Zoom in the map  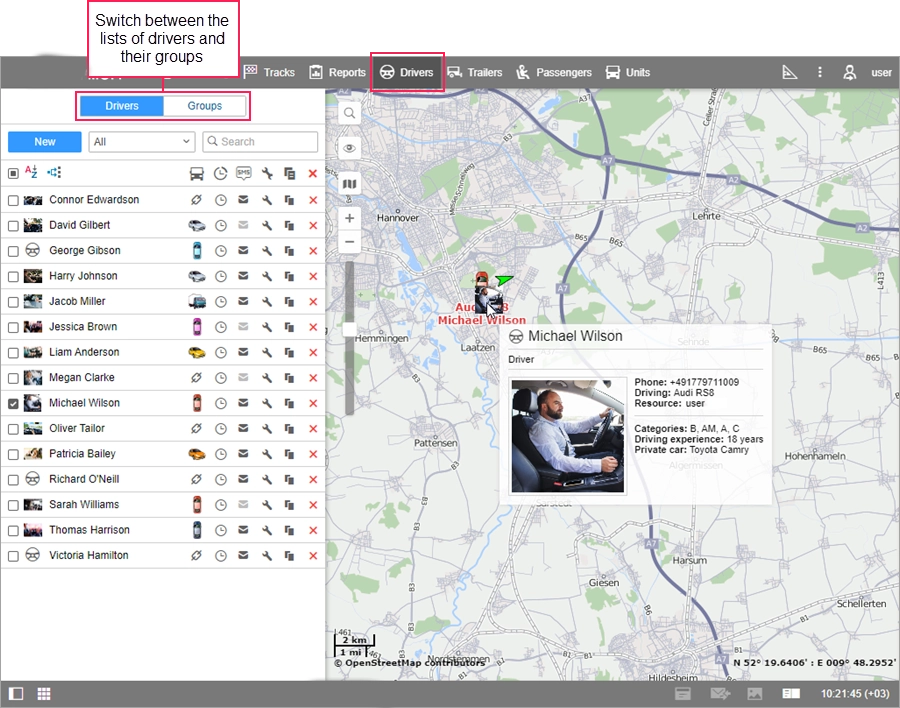(349, 218)
